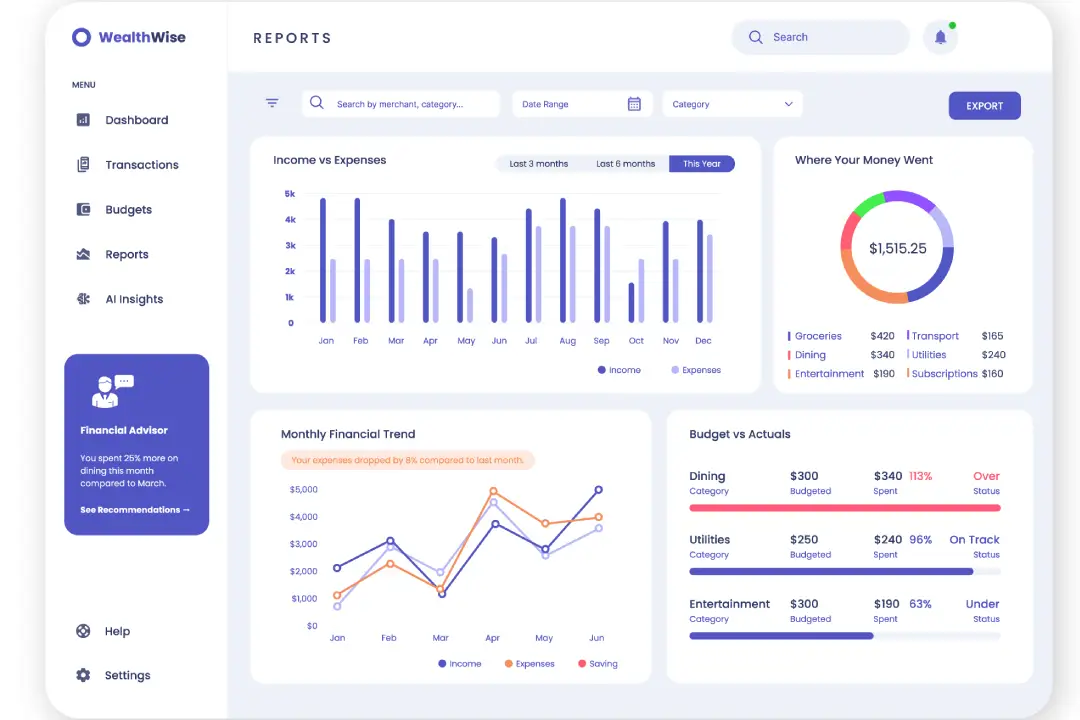Click the Dining budget progress bar
The width and height of the screenshot is (1080, 720).
coord(844,508)
